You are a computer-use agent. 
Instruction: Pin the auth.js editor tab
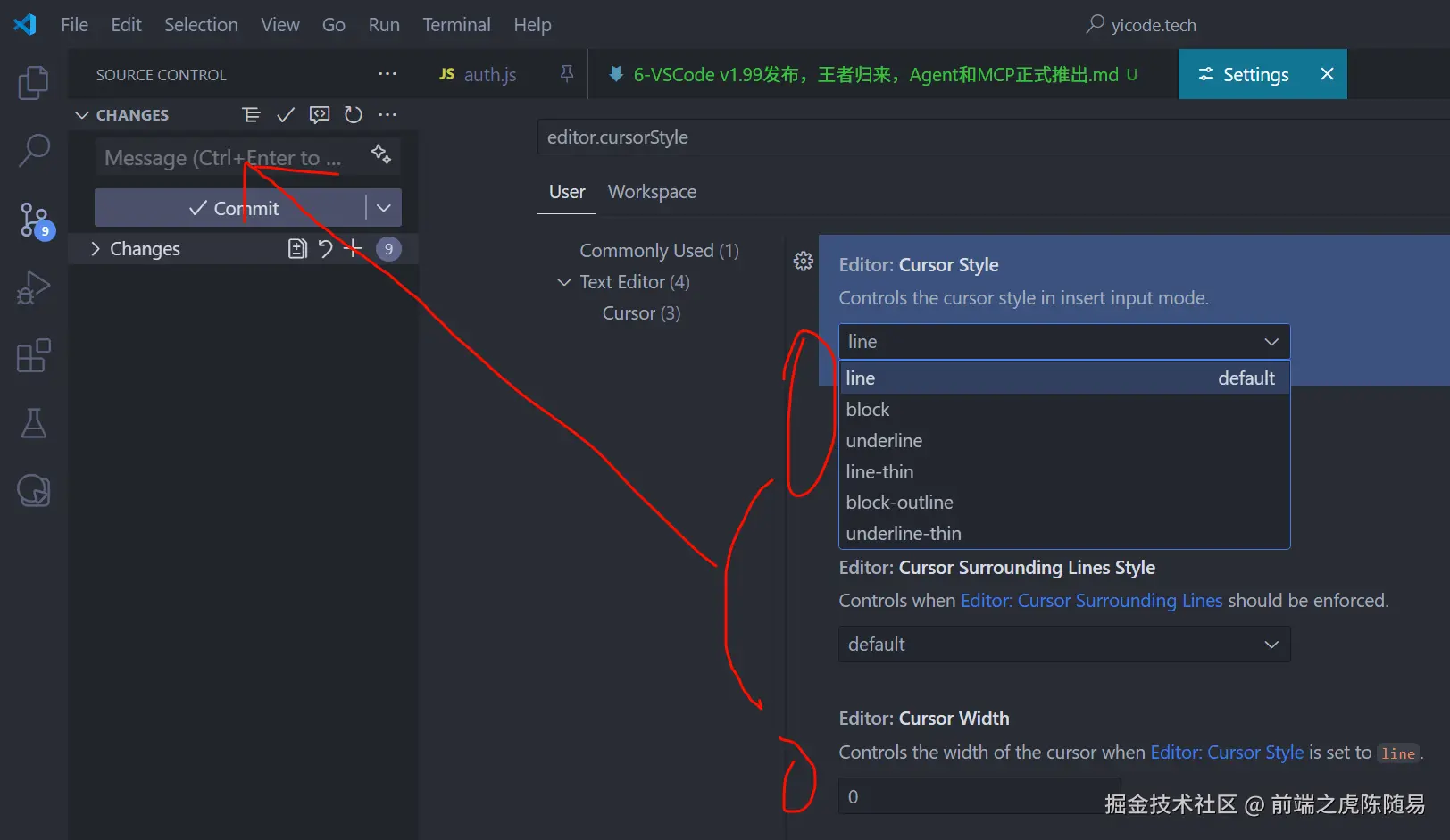coord(567,74)
